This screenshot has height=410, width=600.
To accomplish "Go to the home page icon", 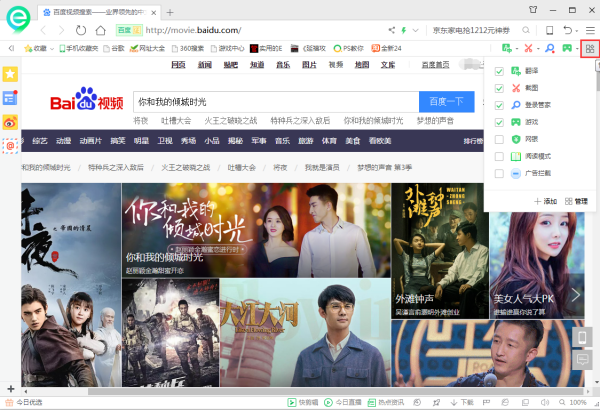I will click(x=101, y=30).
